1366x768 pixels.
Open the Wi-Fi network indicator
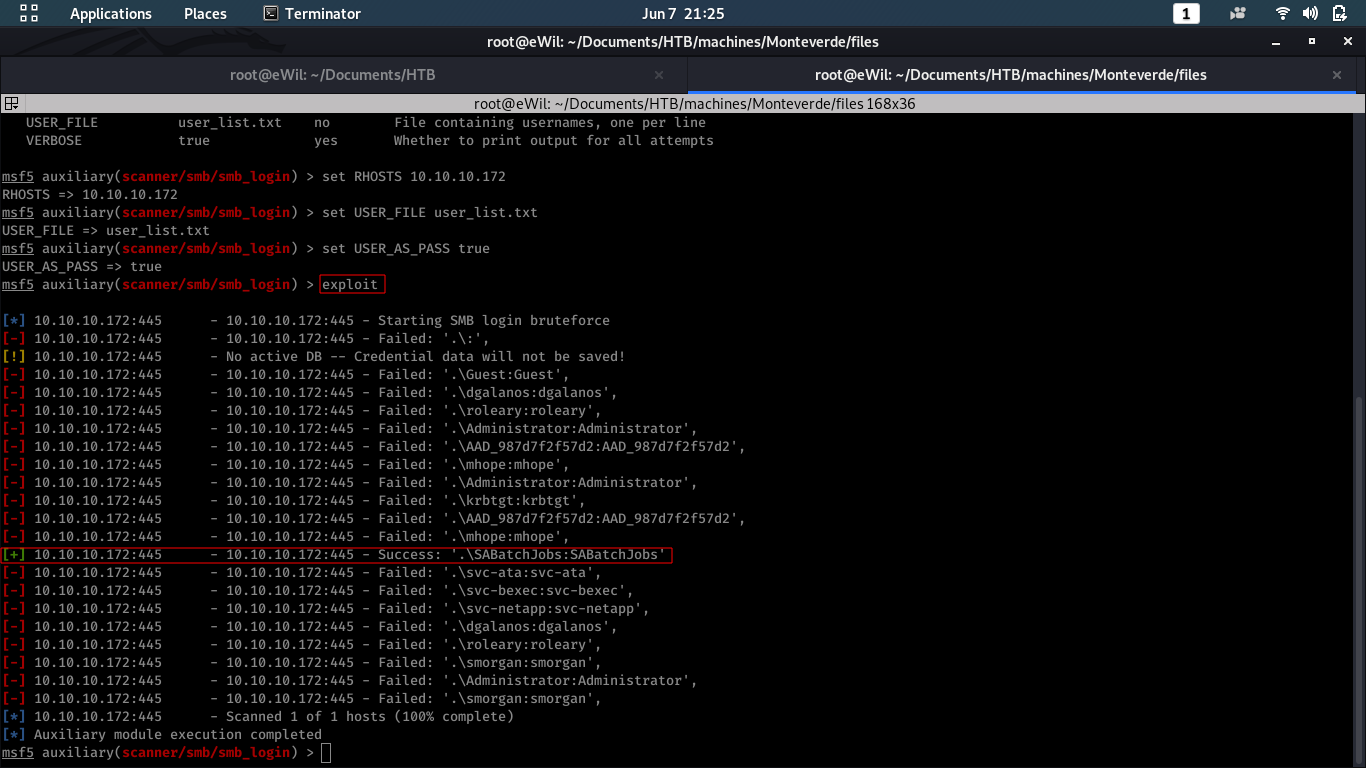coord(1283,13)
